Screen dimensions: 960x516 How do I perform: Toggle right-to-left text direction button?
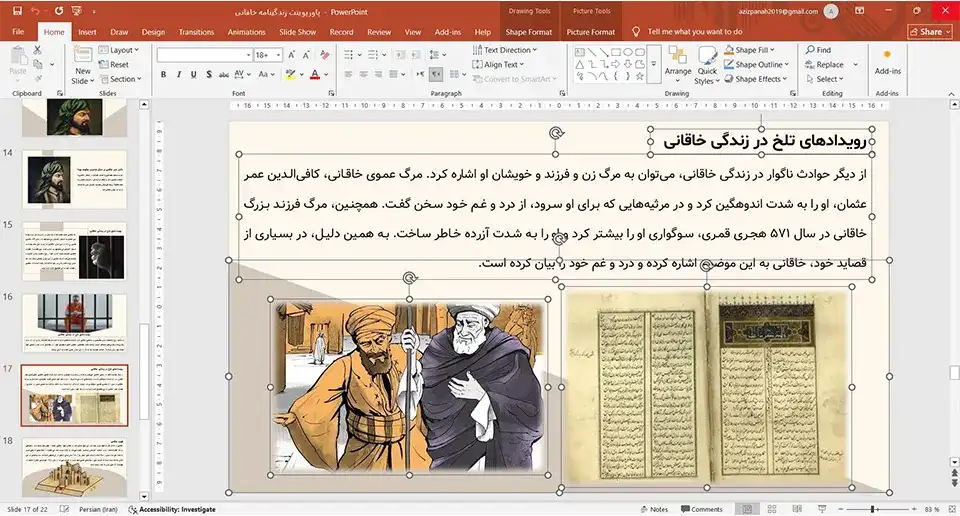(436, 74)
